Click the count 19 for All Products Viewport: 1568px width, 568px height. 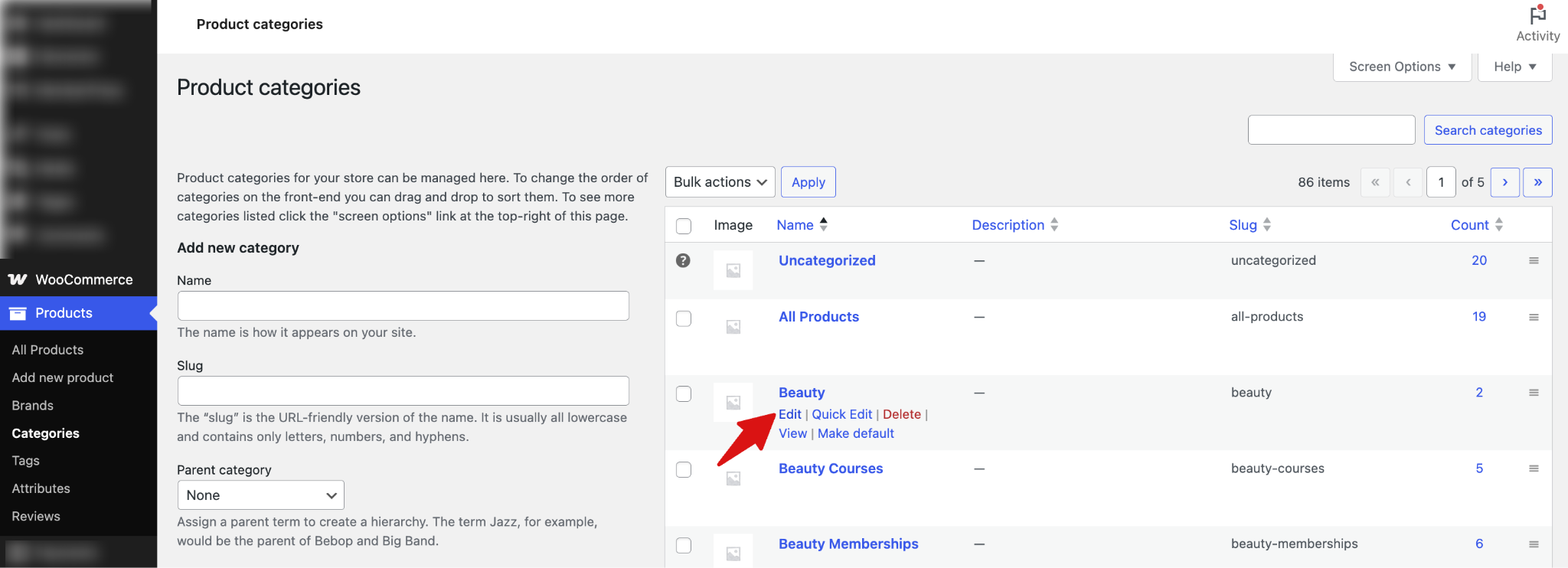click(x=1479, y=317)
